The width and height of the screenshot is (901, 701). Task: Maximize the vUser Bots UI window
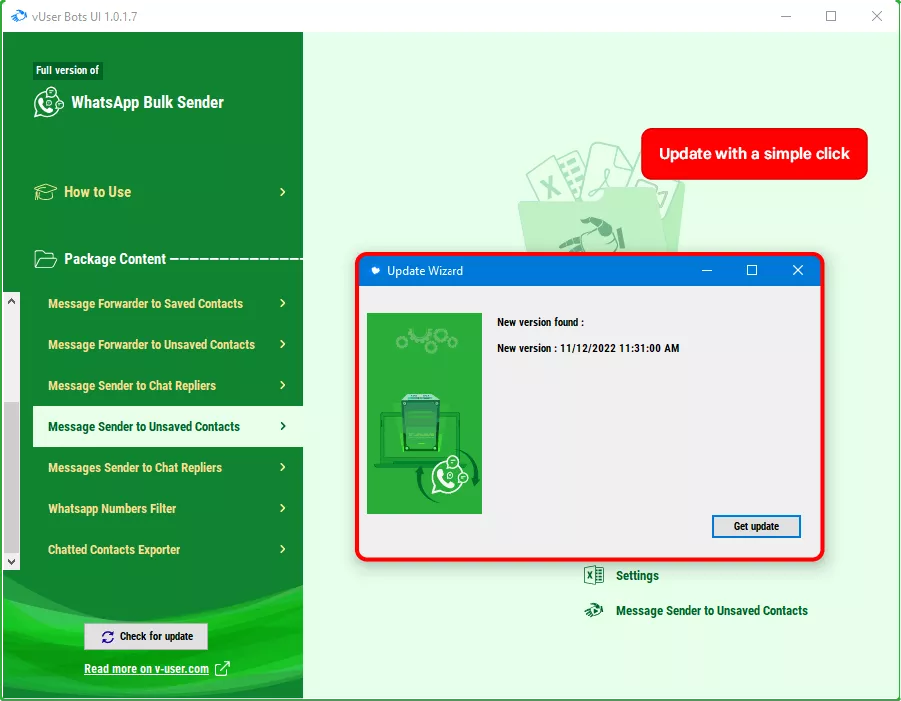tap(831, 16)
